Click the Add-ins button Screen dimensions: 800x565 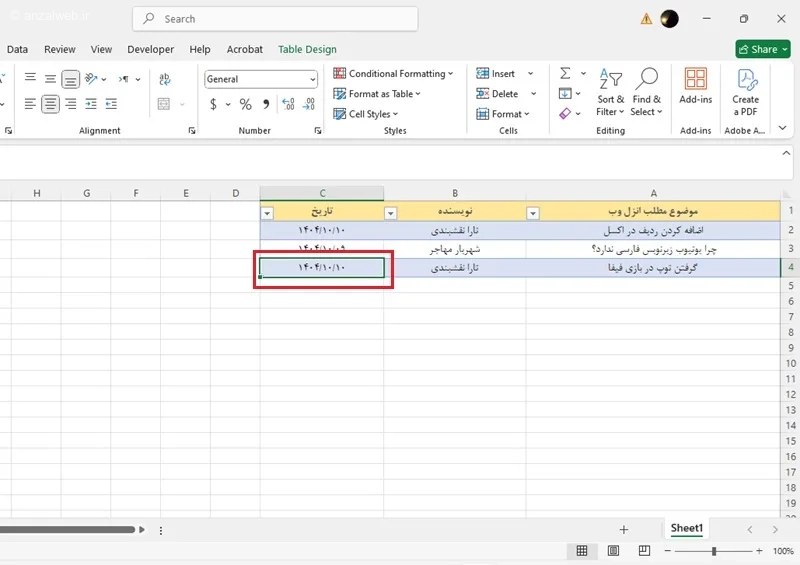(x=695, y=87)
